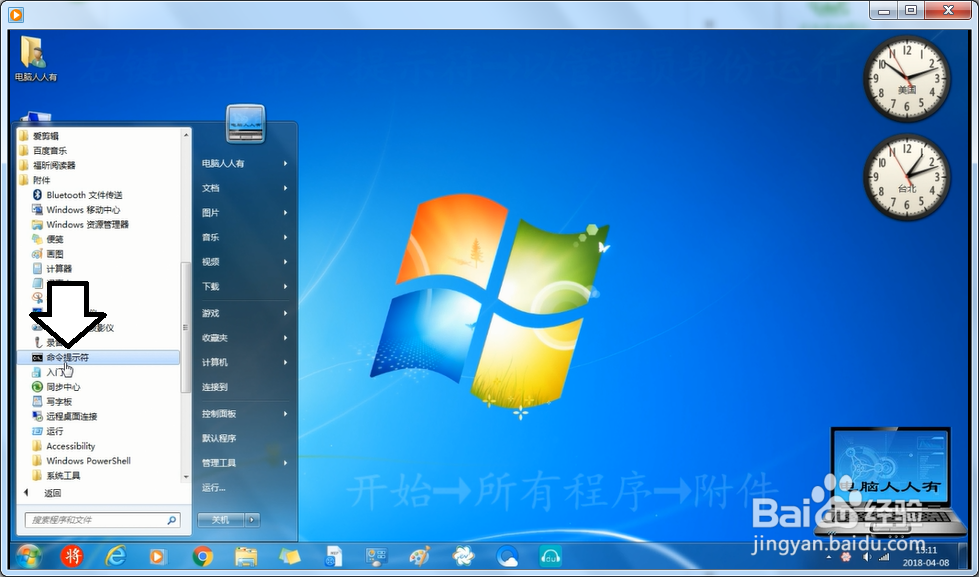Open 图片 in the right pane
This screenshot has height=577, width=979.
[245, 213]
